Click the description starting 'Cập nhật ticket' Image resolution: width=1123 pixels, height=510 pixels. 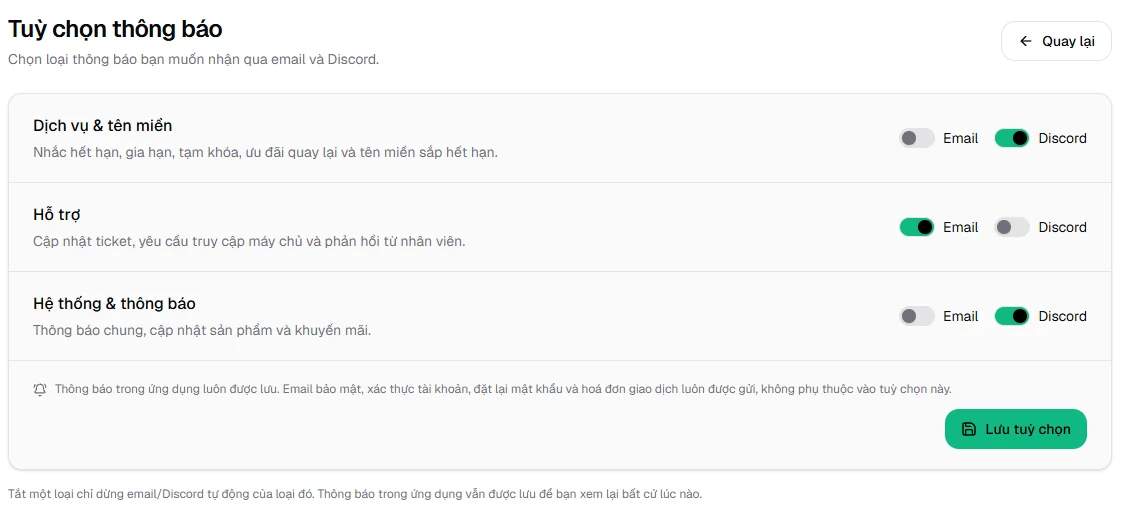pyautogui.click(x=249, y=241)
